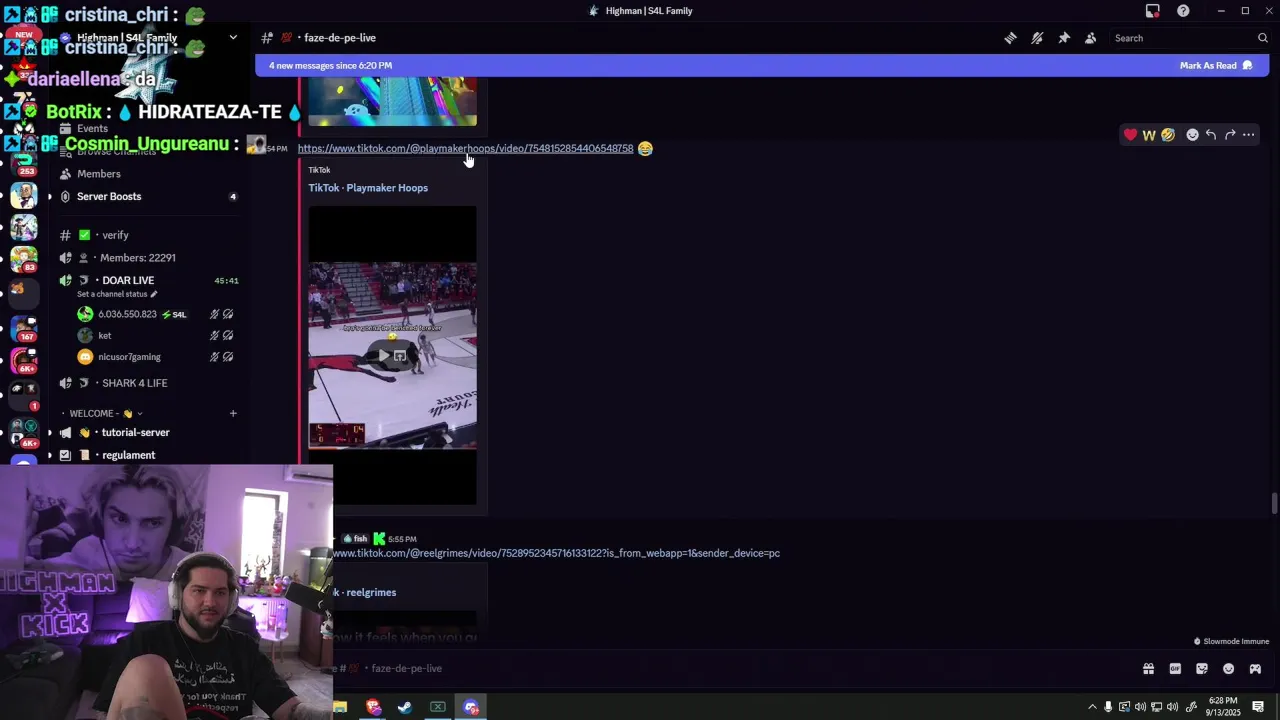Open the GIF picker
Viewport: 1280px width, 720px height.
pos(1175,669)
